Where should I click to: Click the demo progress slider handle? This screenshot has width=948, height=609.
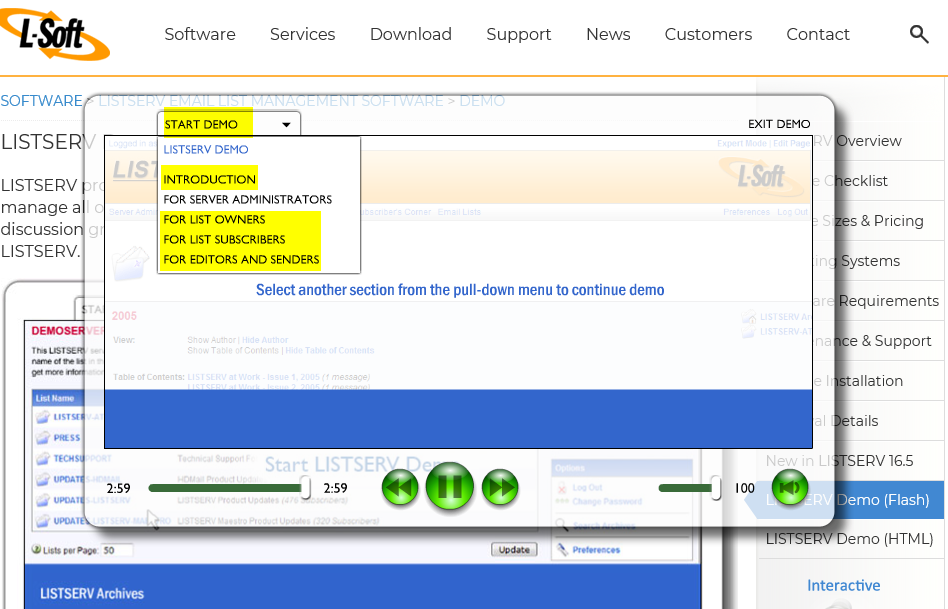pyautogui.click(x=306, y=487)
